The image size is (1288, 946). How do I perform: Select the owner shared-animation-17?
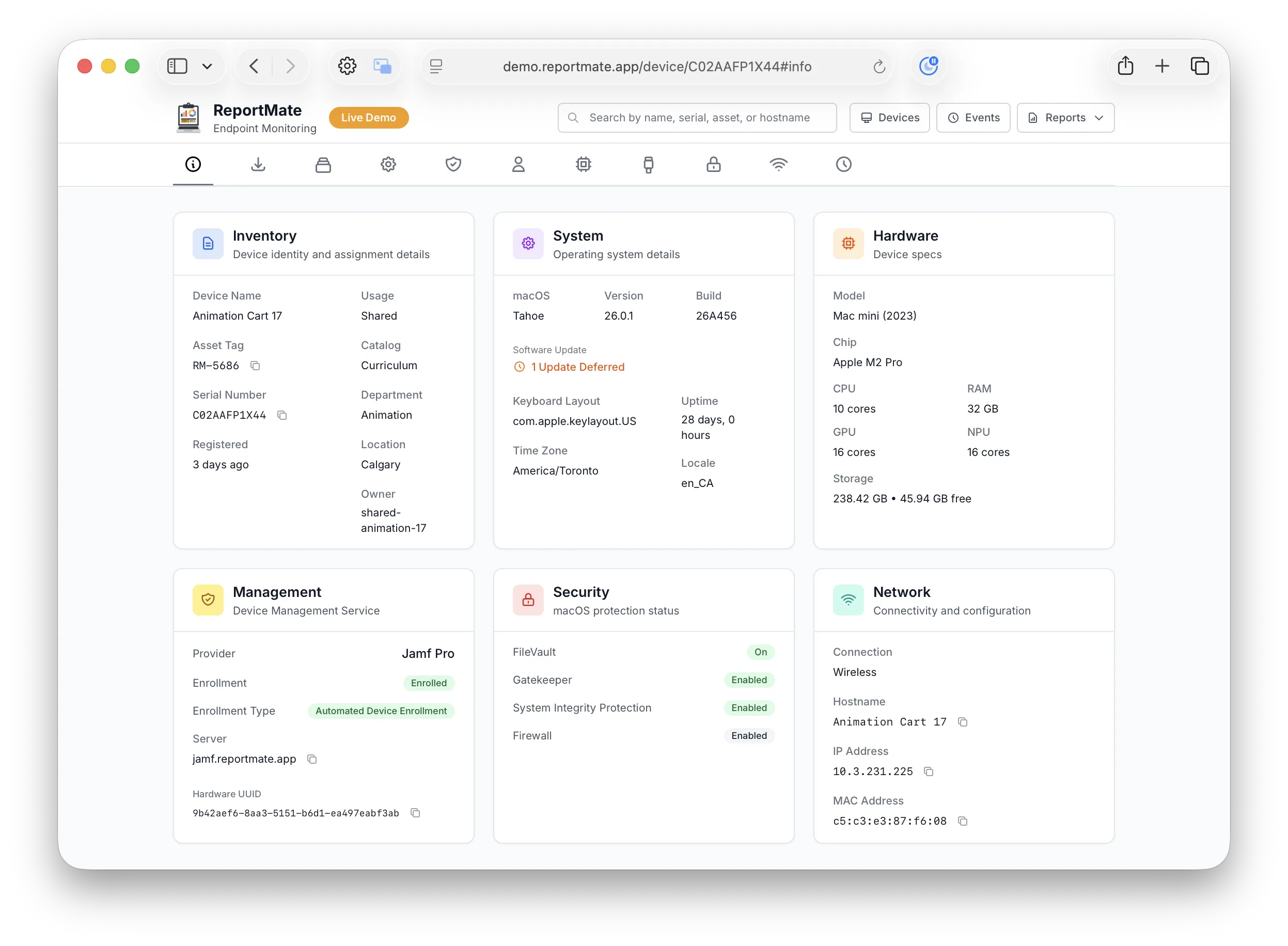[x=394, y=521]
